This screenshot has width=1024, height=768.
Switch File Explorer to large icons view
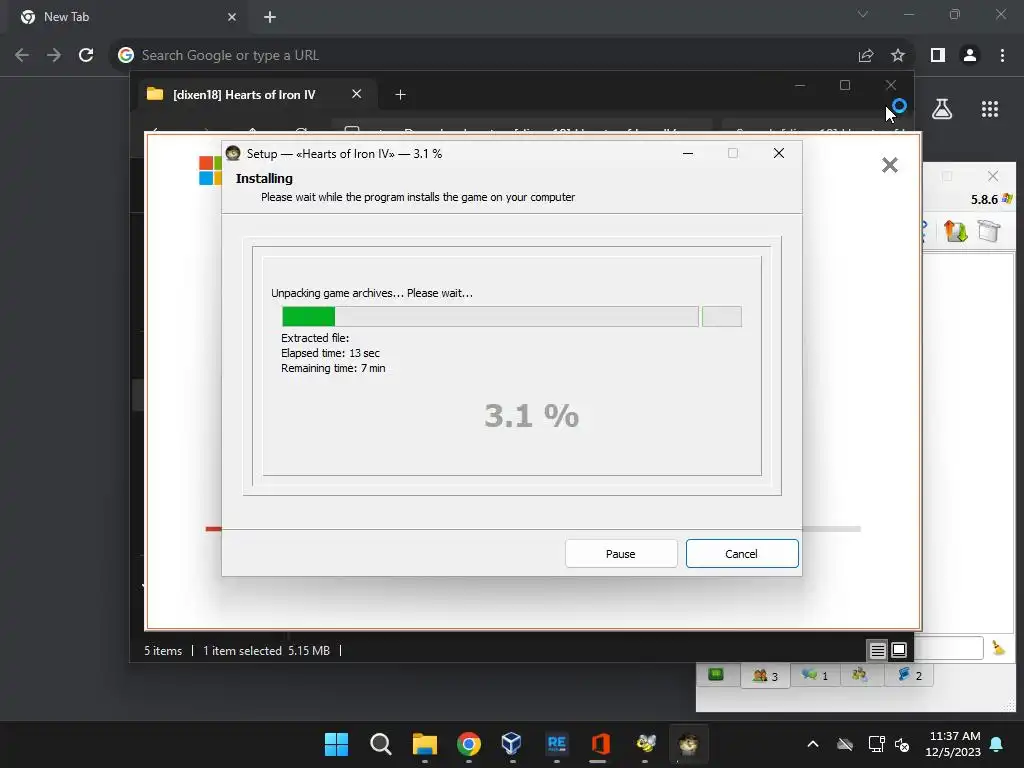[899, 650]
